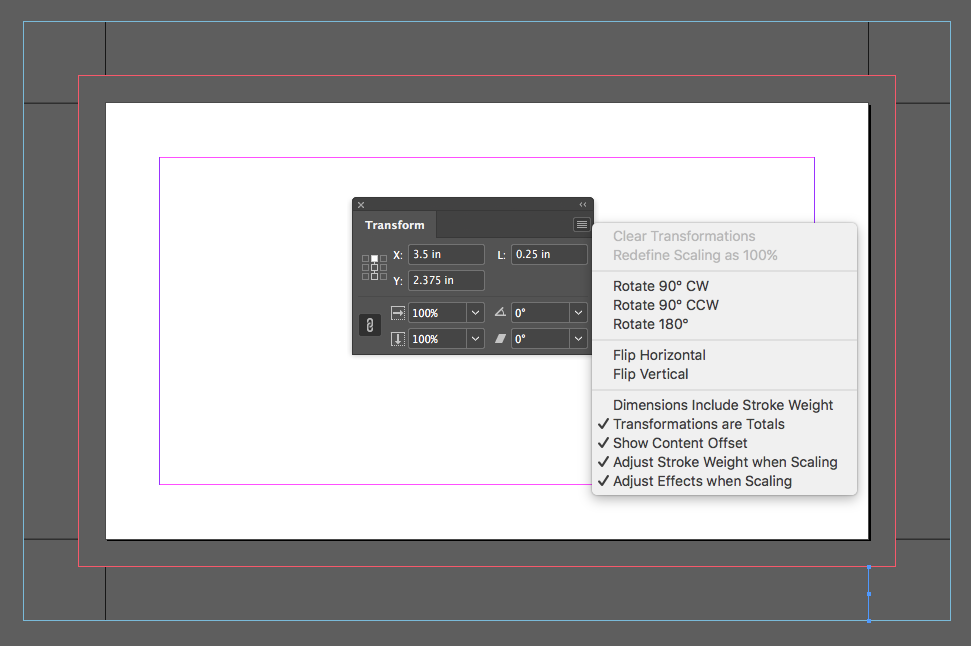Screen dimensions: 971x646
Task: Choose Flip Vertical
Action: 650,374
